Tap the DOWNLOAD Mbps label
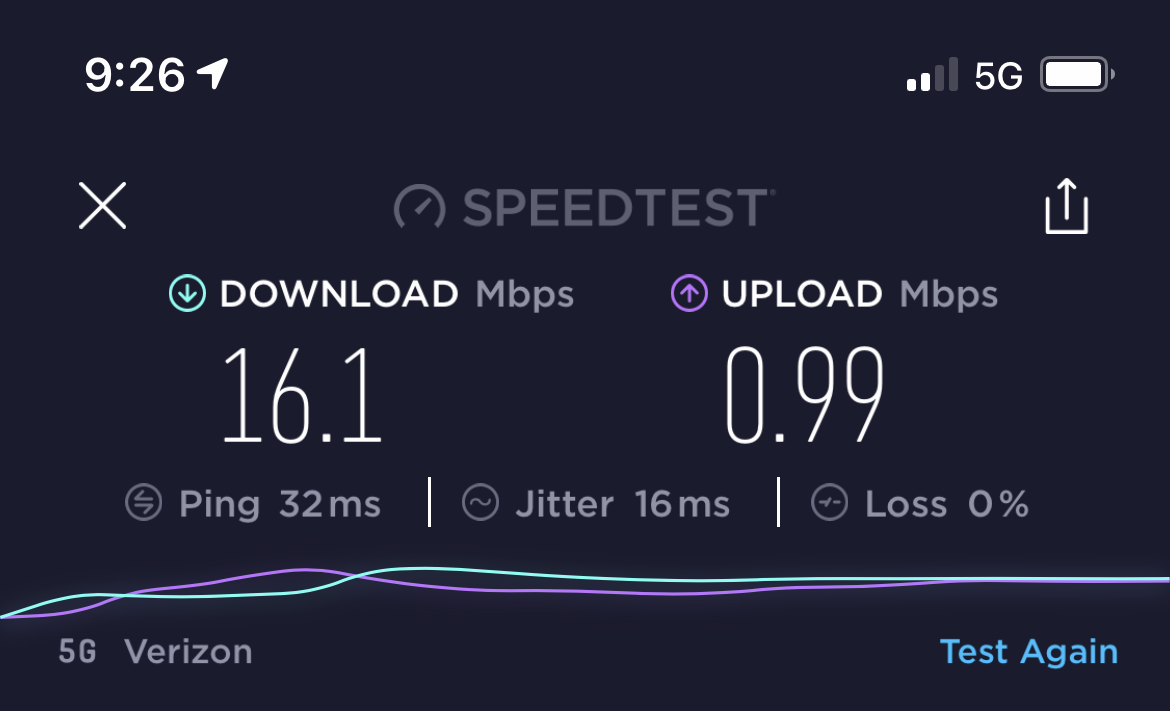The width and height of the screenshot is (1170, 711). click(x=396, y=294)
